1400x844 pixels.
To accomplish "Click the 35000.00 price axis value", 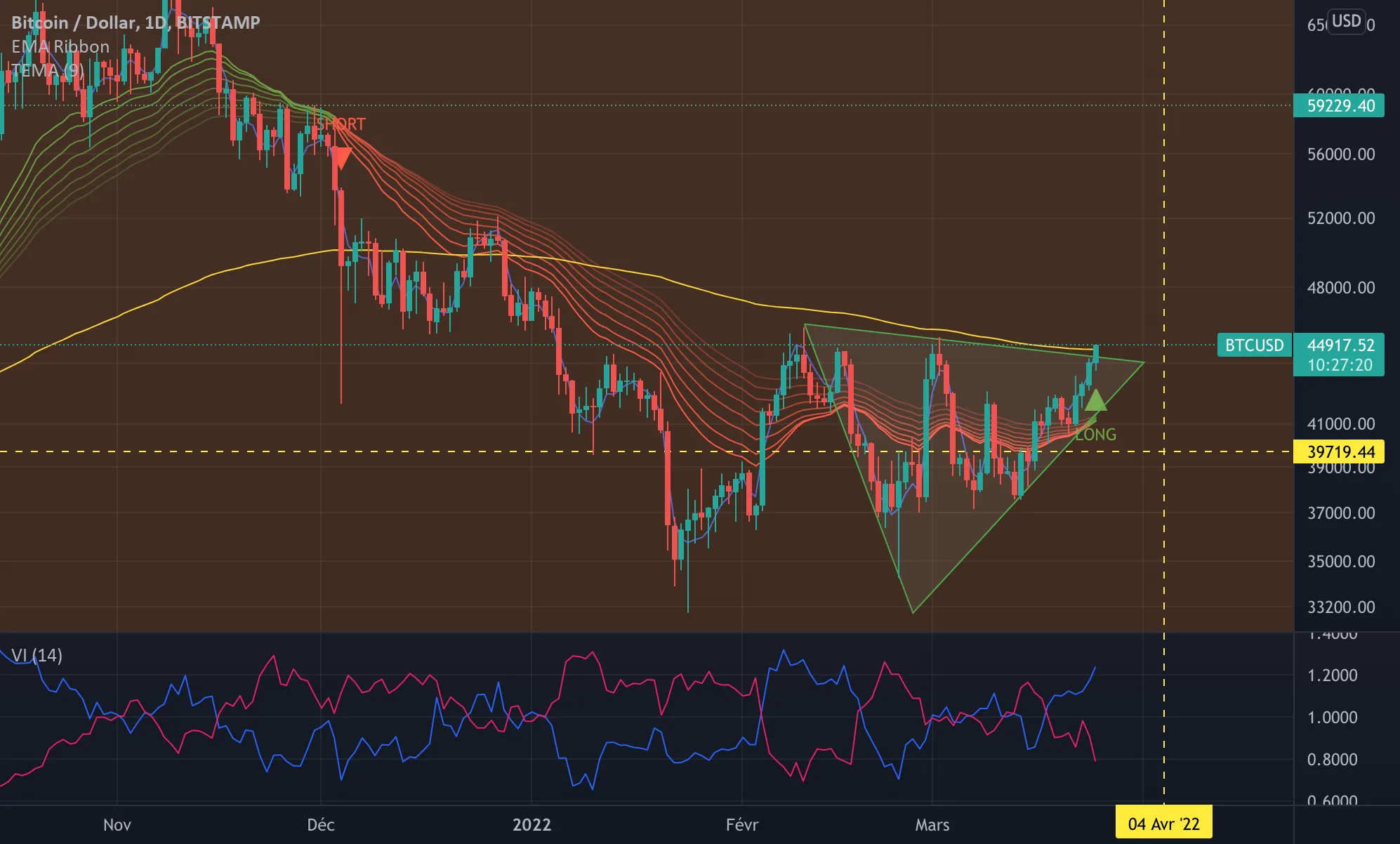I will coord(1341,562).
